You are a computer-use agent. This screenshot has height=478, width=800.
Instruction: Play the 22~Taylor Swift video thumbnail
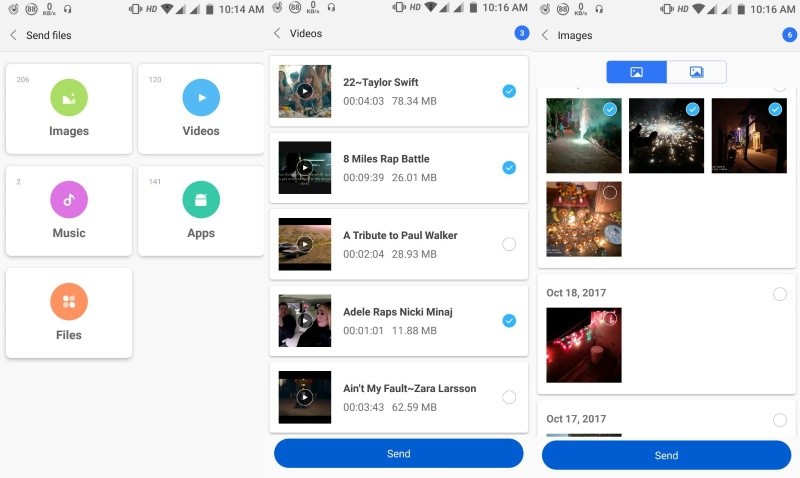click(x=304, y=91)
